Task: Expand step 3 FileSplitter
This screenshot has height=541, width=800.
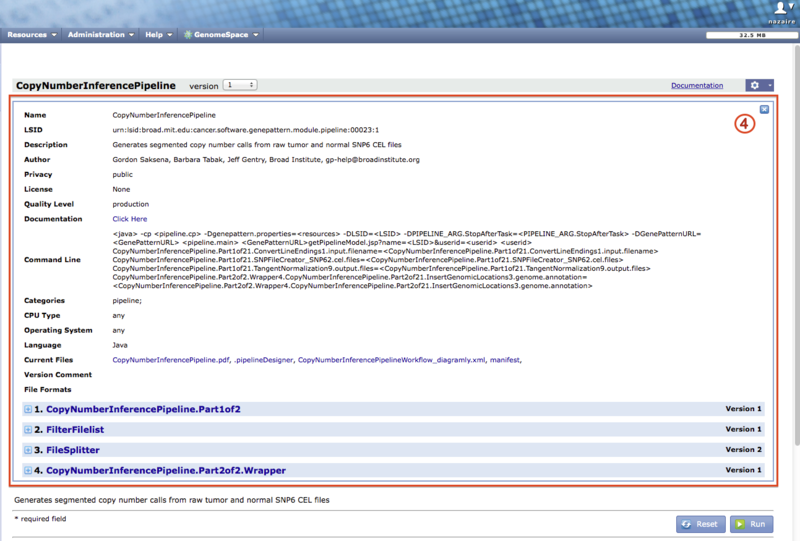Action: 28,450
